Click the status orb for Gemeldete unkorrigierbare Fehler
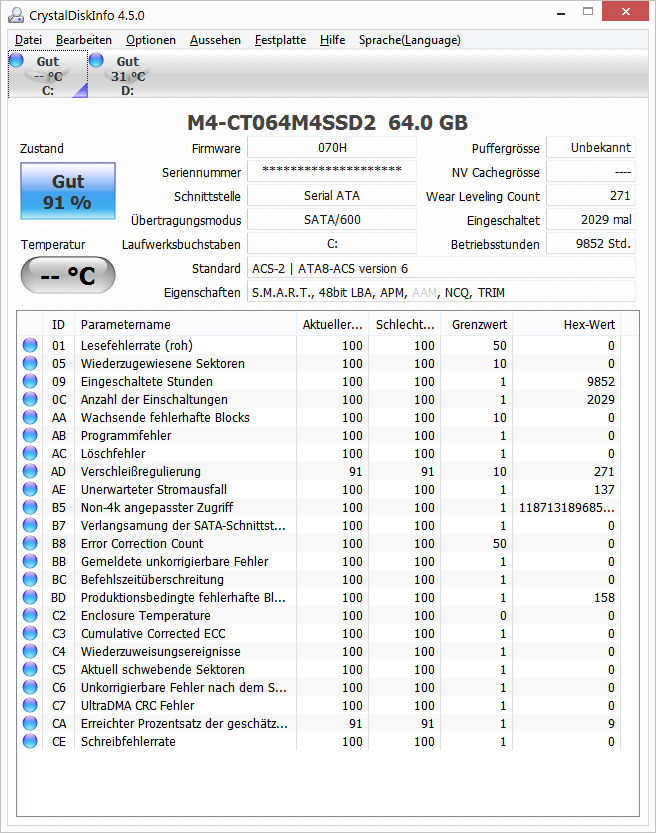Viewport: 656px width, 833px height. coord(30,562)
